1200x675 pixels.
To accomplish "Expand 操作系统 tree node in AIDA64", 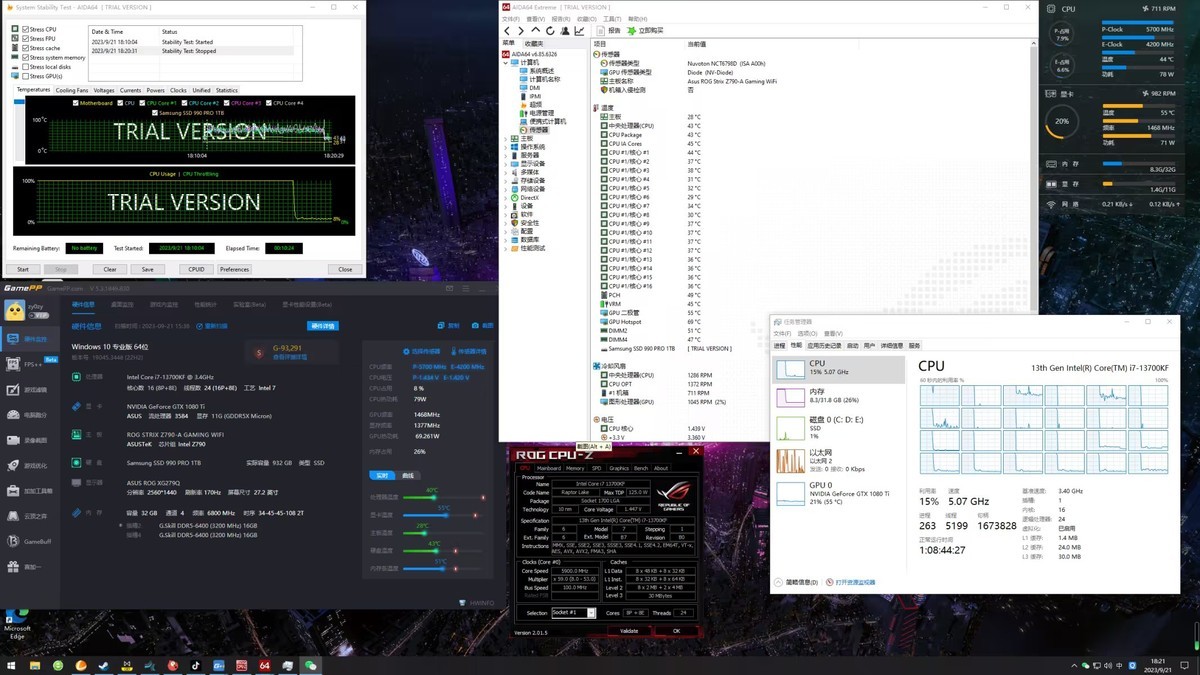I will 506,147.
